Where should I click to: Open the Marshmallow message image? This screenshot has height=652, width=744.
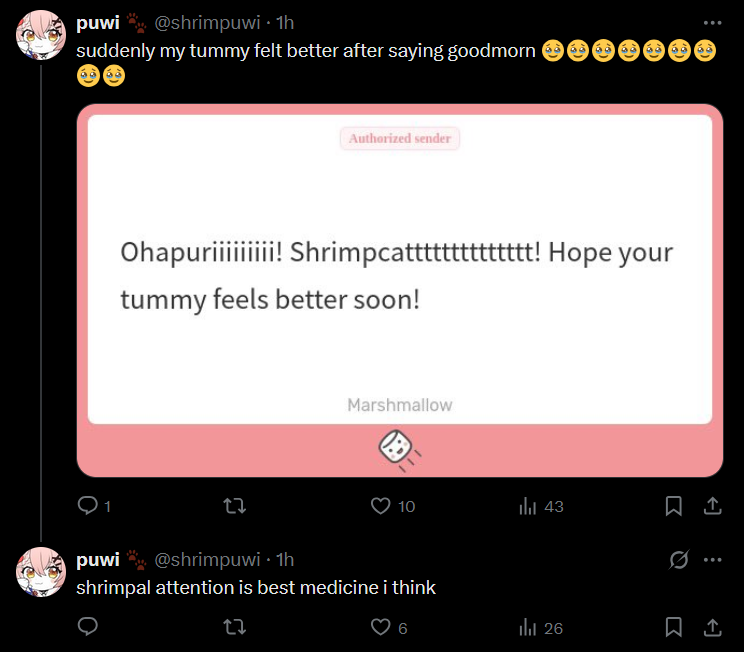[400, 290]
